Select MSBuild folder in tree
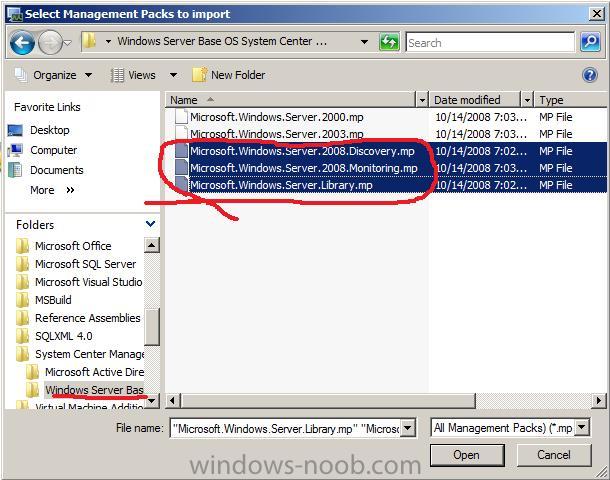The width and height of the screenshot is (610, 480). tap(53, 300)
